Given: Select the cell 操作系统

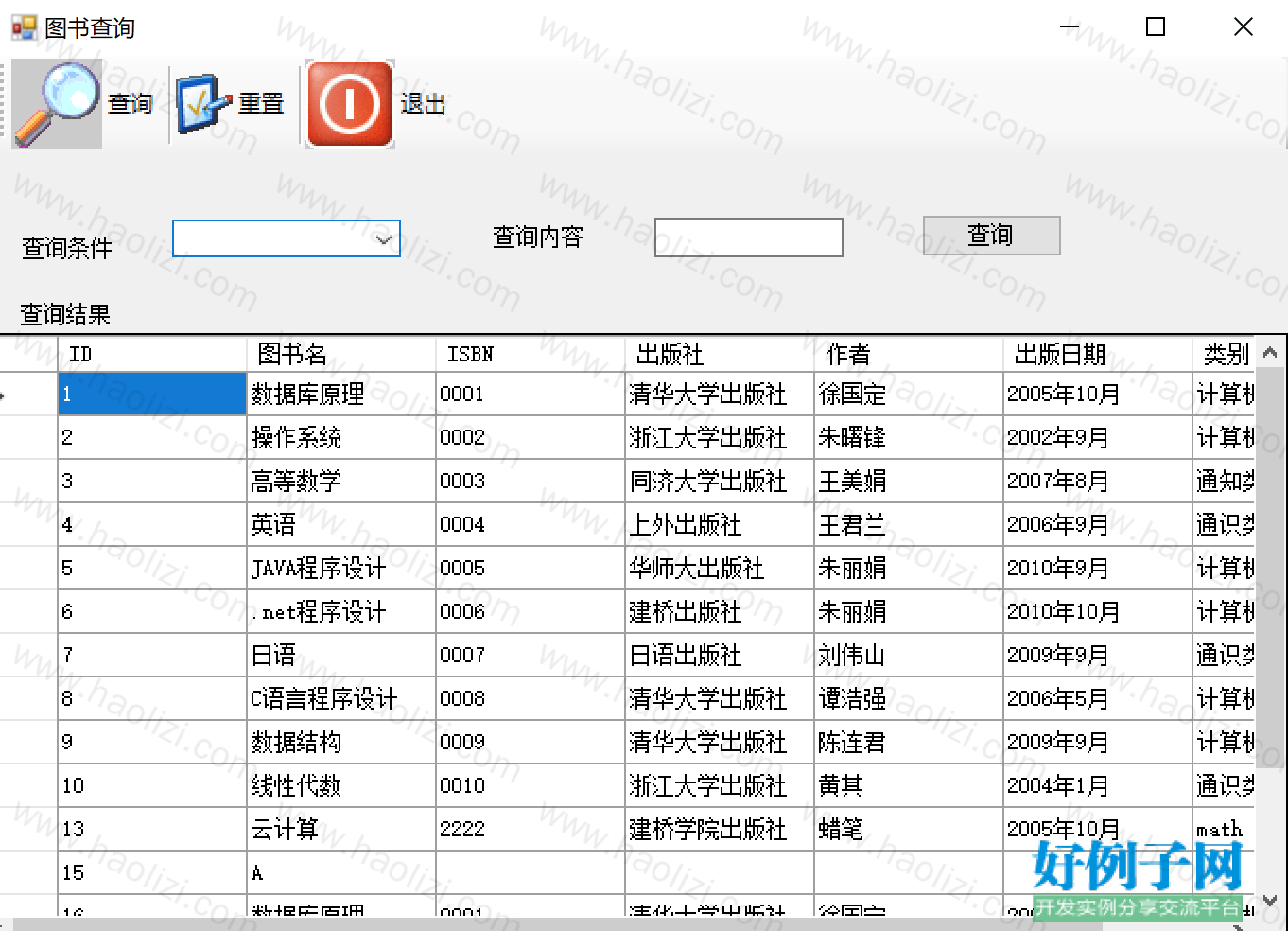Looking at the screenshot, I should (x=341, y=437).
